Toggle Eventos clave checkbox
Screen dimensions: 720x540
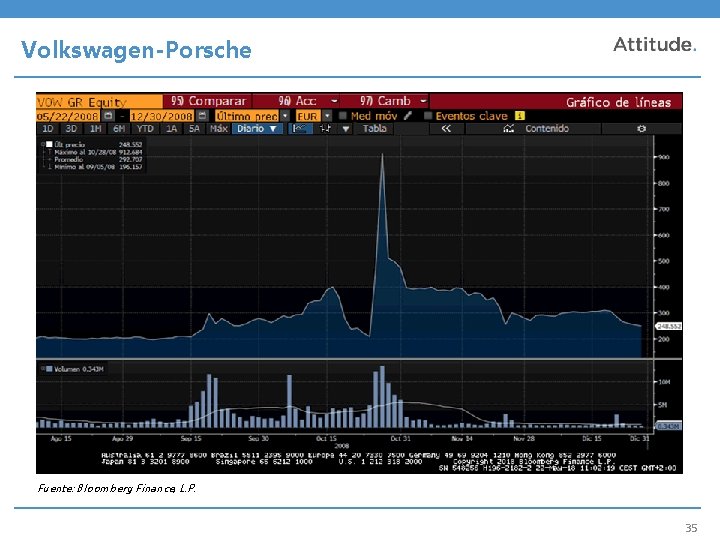click(x=428, y=116)
